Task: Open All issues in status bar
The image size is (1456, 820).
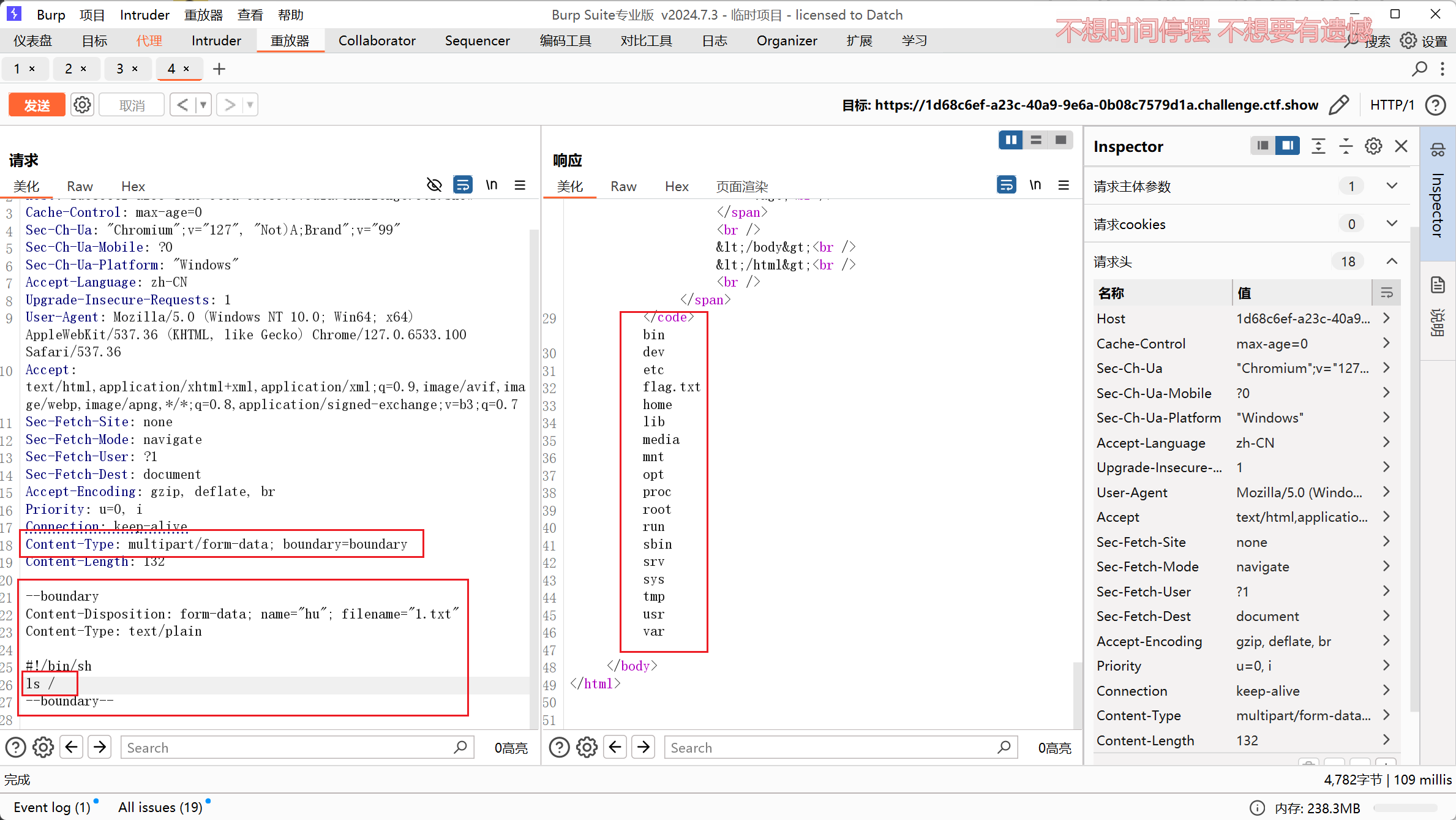Action: [160, 807]
